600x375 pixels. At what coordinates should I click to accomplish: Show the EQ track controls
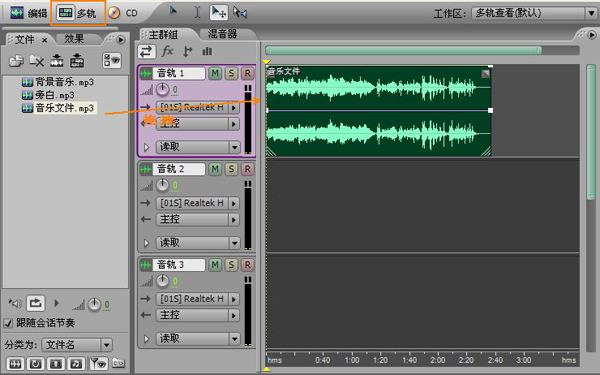tap(207, 51)
